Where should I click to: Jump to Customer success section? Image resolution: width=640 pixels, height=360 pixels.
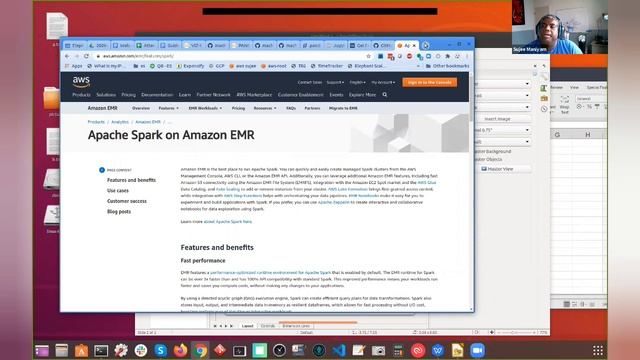(127, 201)
